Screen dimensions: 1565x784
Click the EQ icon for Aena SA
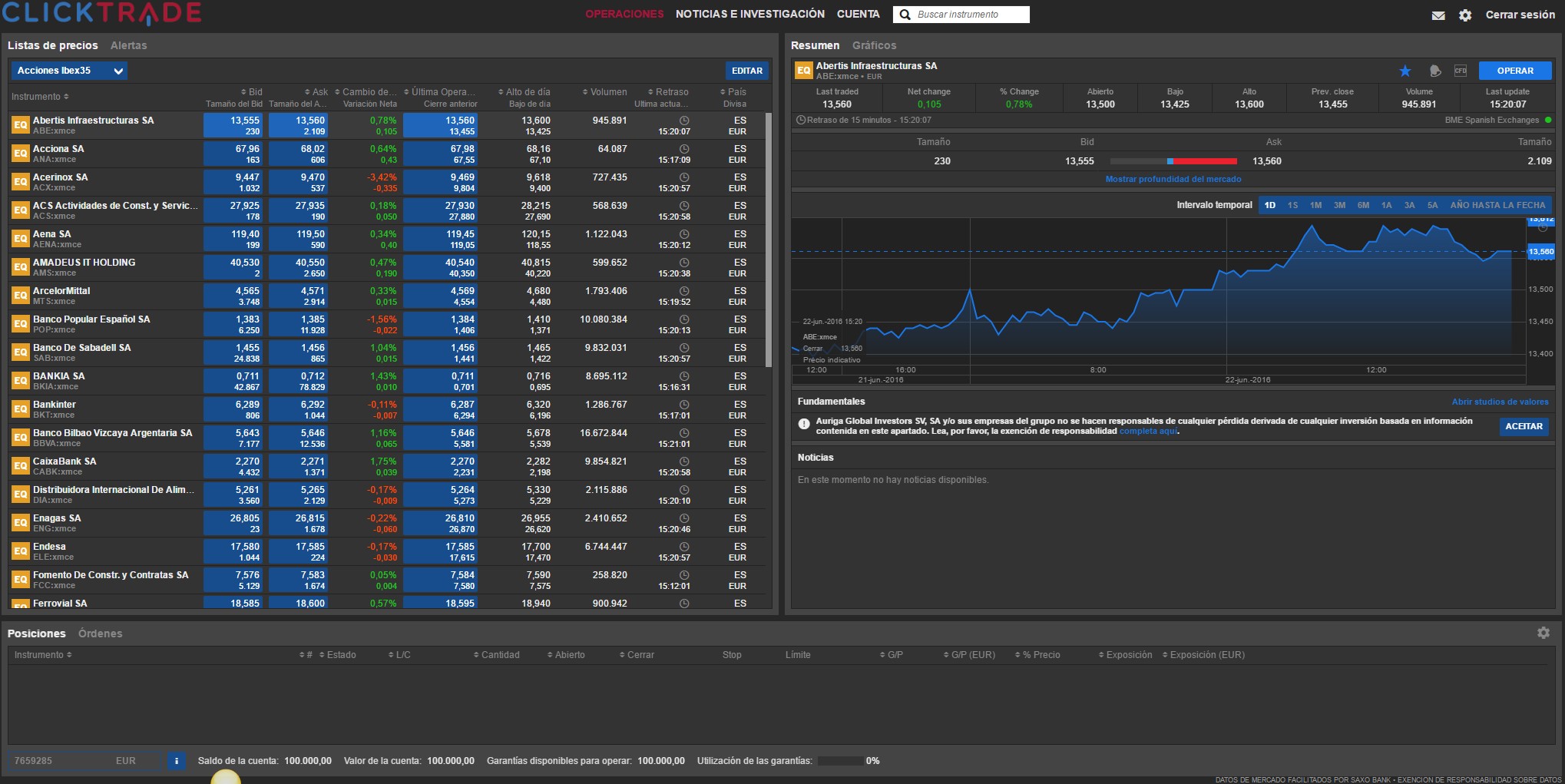tap(20, 239)
